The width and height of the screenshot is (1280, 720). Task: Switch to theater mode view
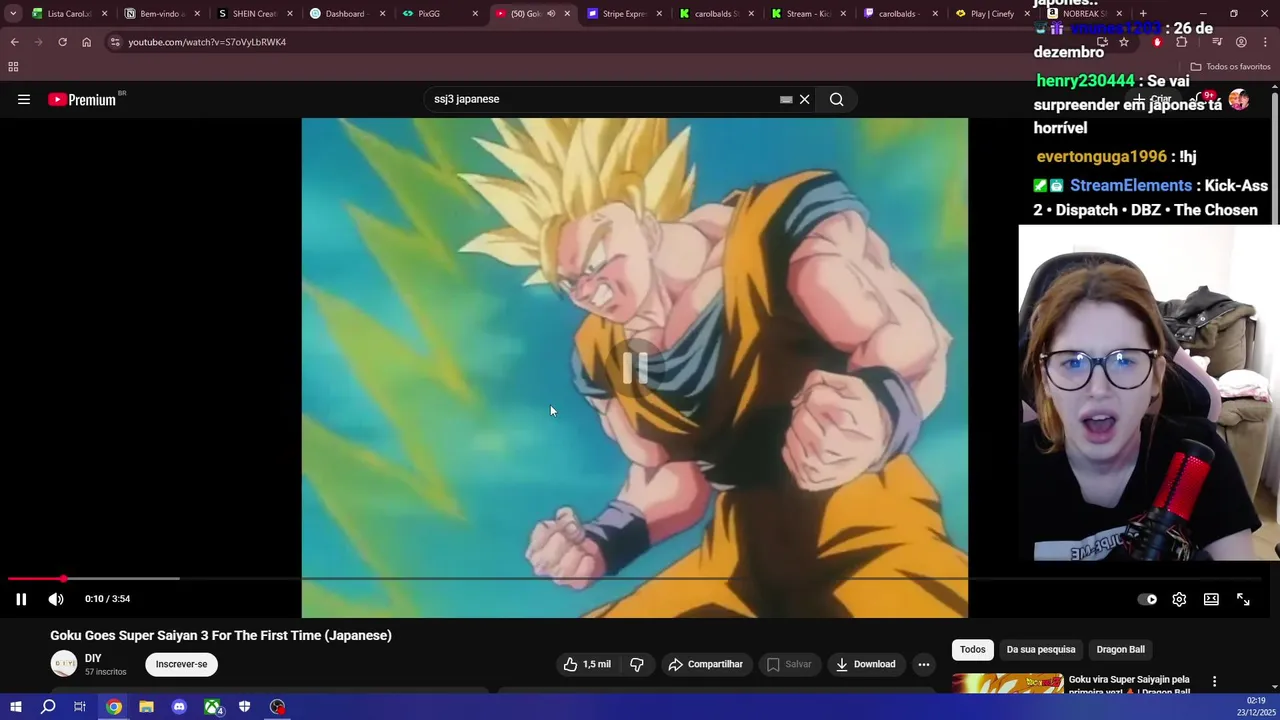tap(1211, 599)
